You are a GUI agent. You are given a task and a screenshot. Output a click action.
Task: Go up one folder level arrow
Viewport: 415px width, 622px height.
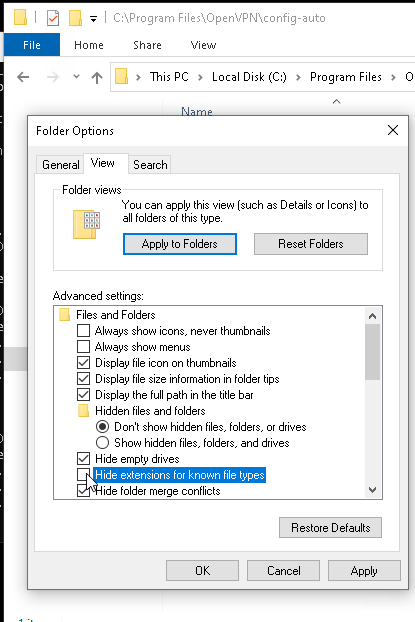point(97,77)
